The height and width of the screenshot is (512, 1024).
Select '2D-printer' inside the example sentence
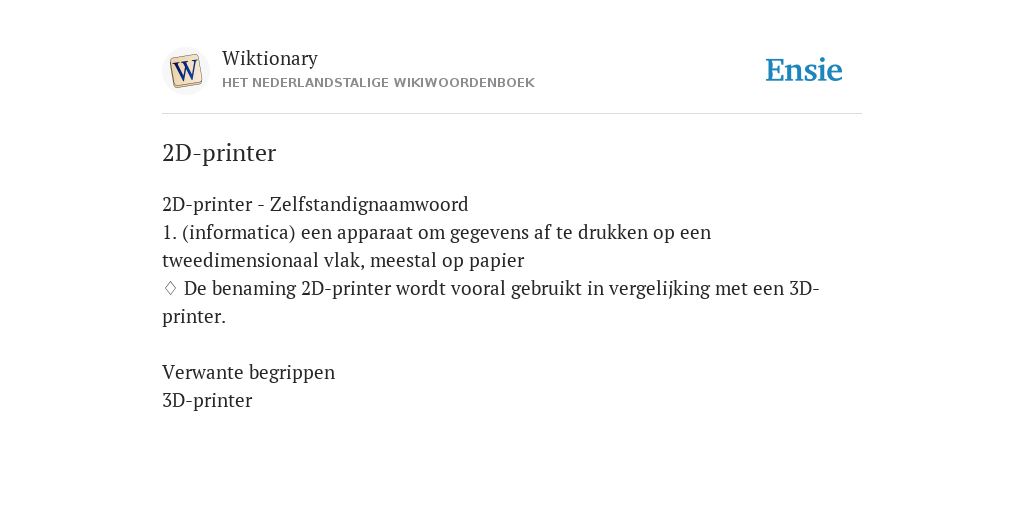point(346,289)
